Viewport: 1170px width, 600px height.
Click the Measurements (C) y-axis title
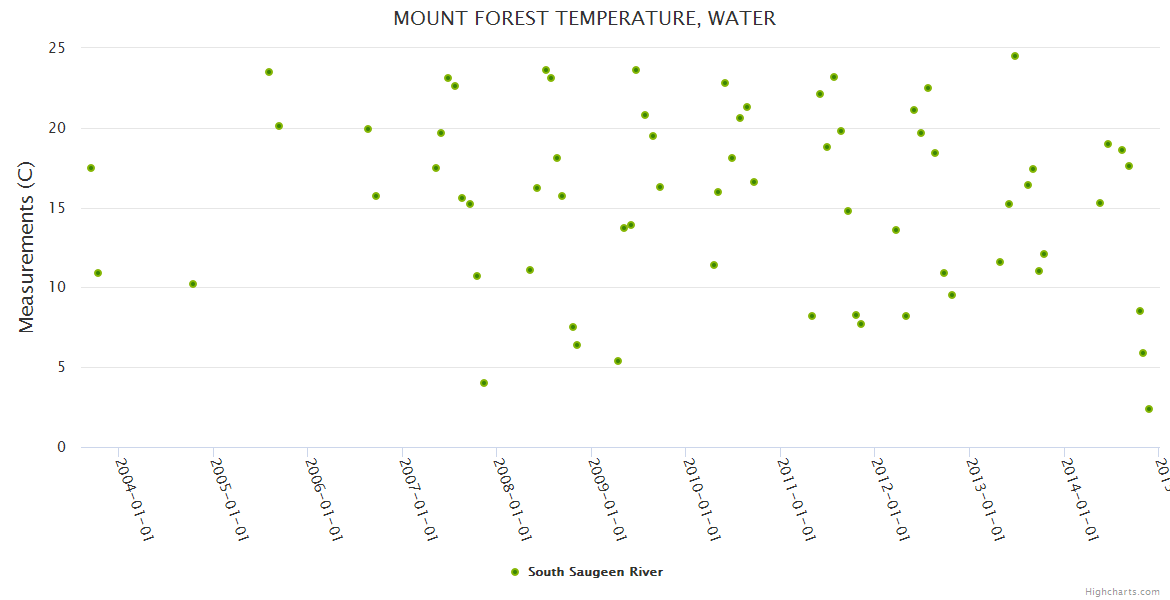tap(27, 248)
